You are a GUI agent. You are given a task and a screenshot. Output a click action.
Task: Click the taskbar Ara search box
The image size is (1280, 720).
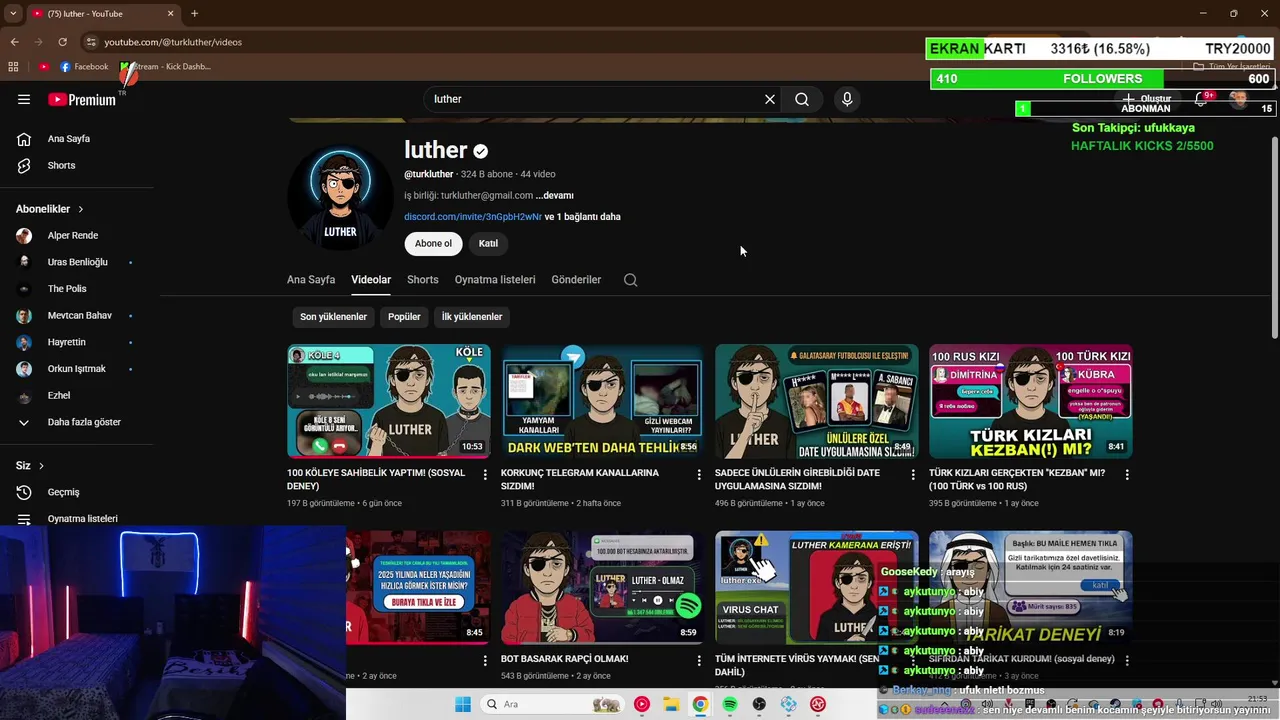click(x=551, y=704)
